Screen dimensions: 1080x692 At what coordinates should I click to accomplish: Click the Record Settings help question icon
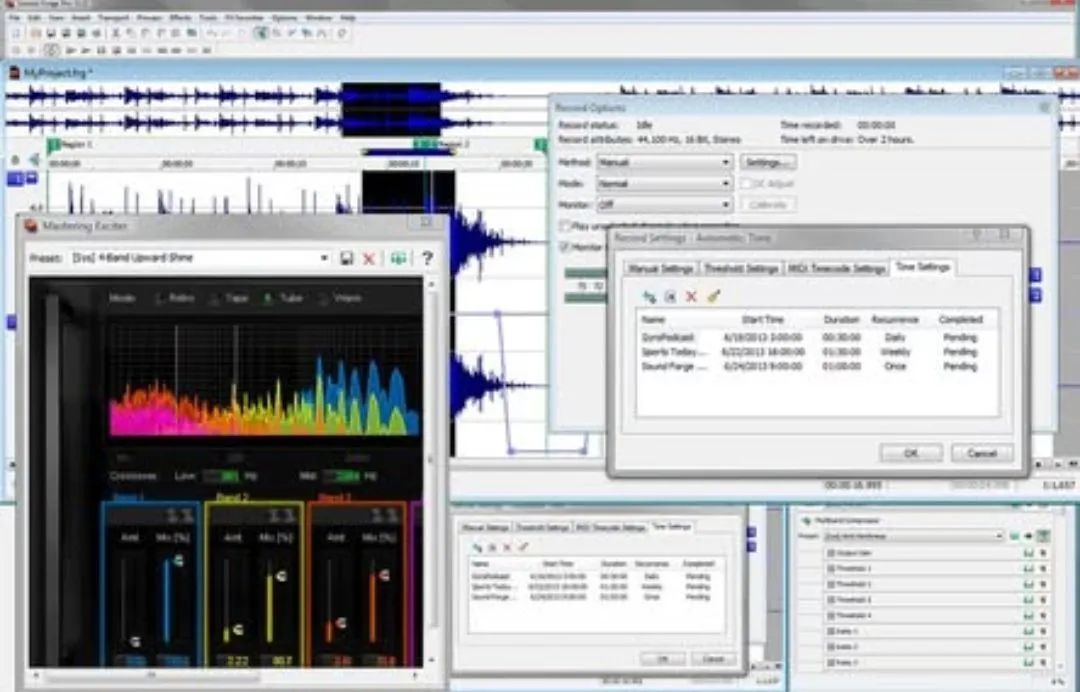(976, 236)
